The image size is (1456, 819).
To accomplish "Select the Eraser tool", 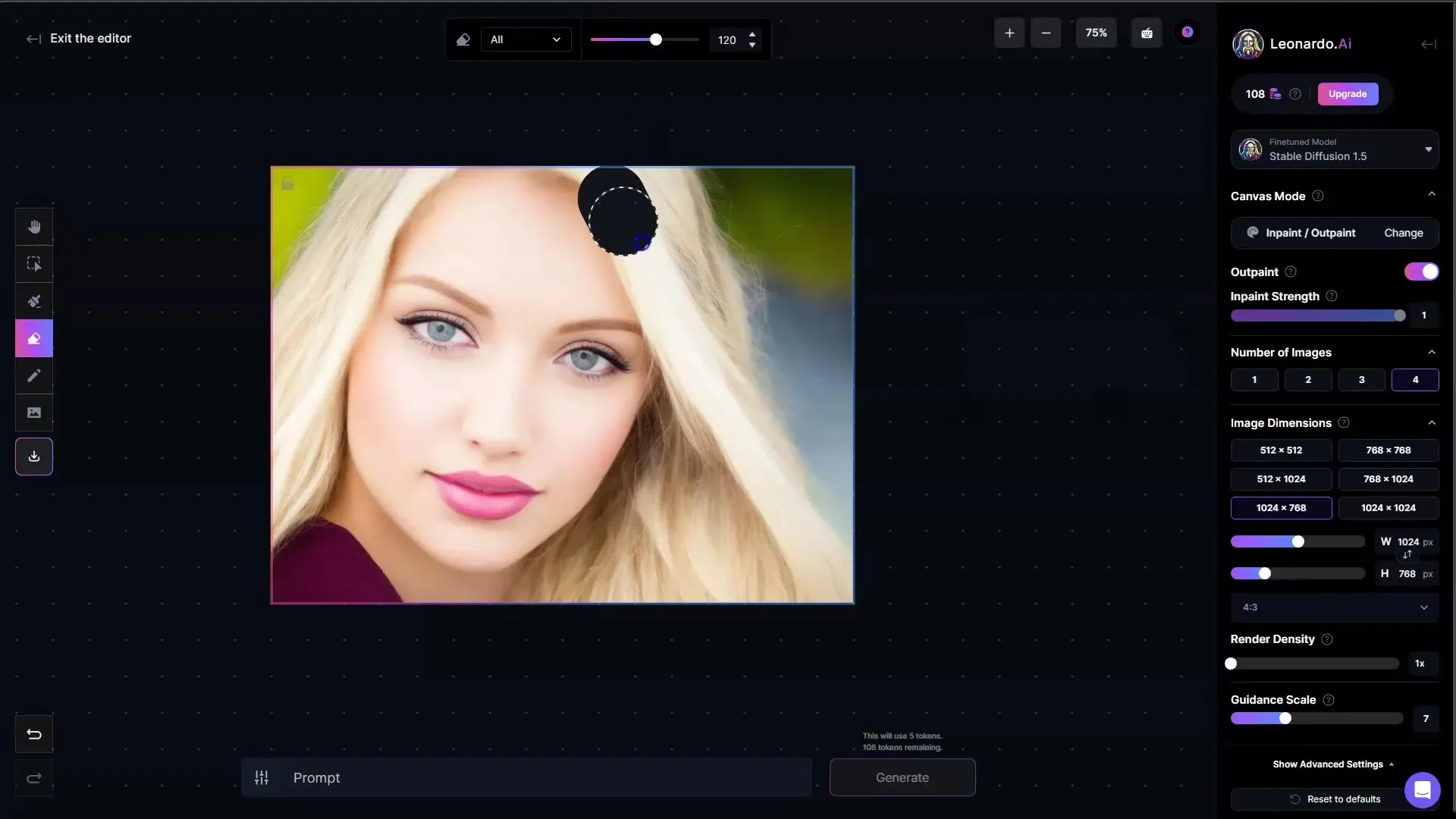I will pyautogui.click(x=34, y=337).
